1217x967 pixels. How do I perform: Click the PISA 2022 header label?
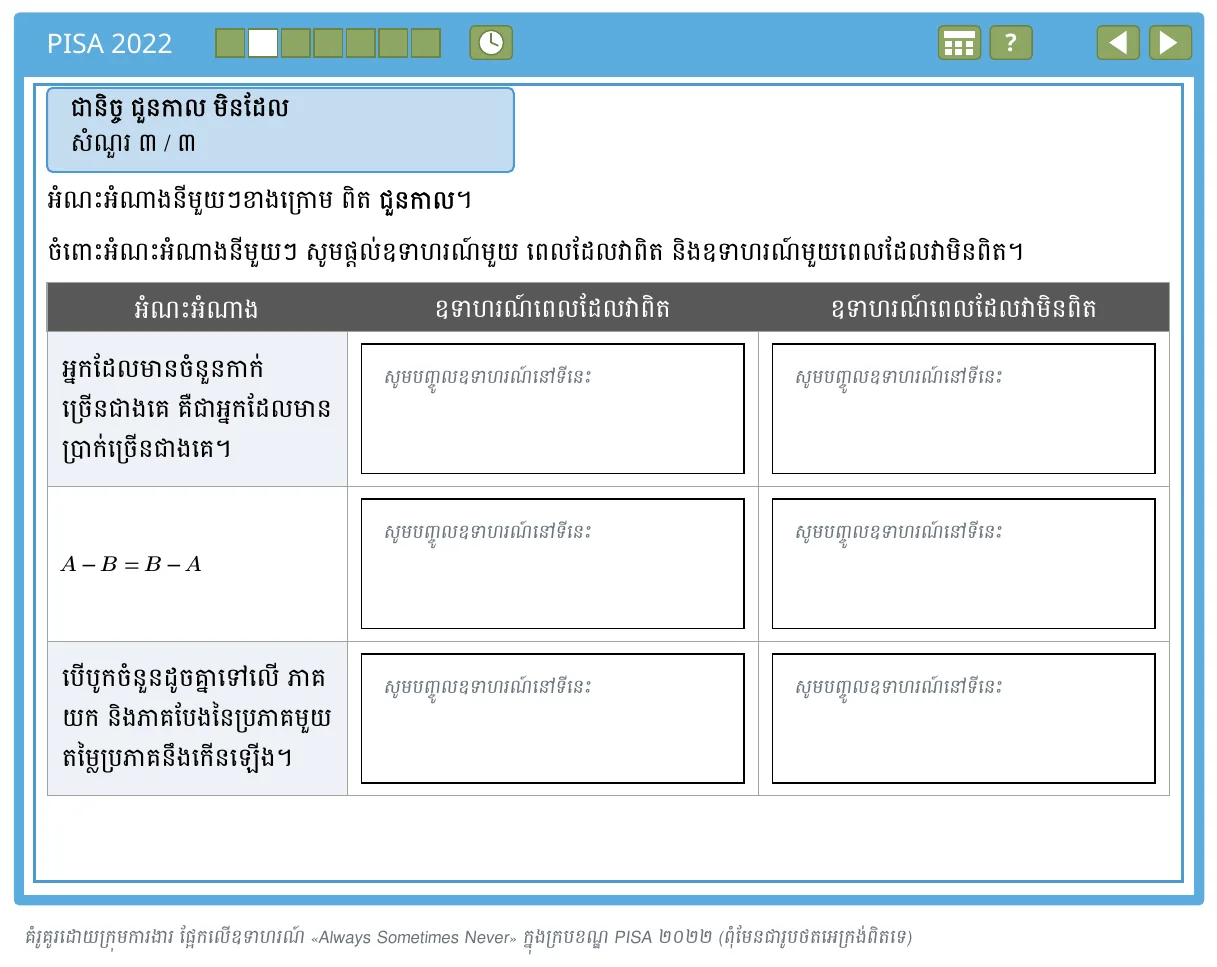(x=110, y=43)
